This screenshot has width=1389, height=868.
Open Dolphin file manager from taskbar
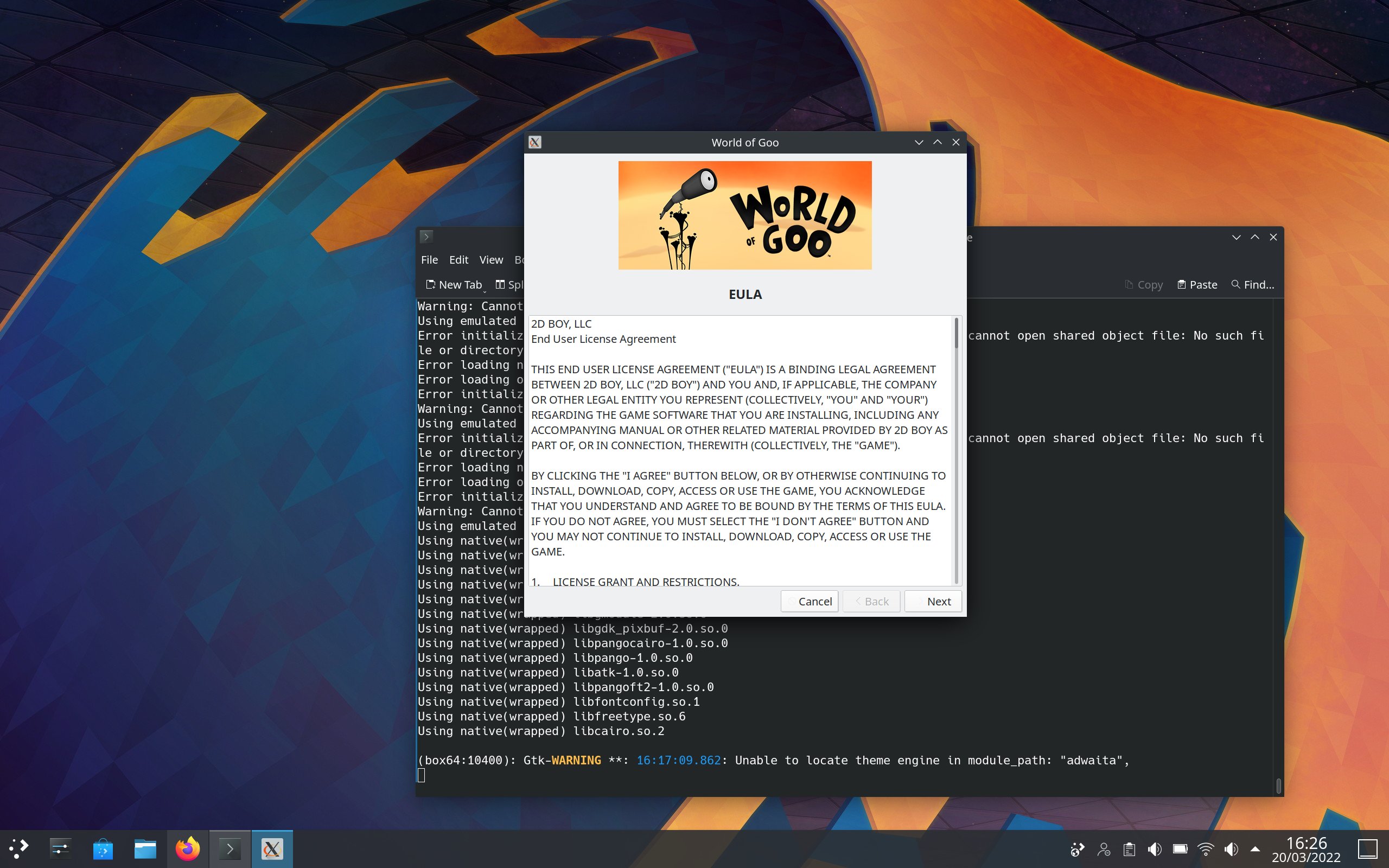tap(145, 848)
